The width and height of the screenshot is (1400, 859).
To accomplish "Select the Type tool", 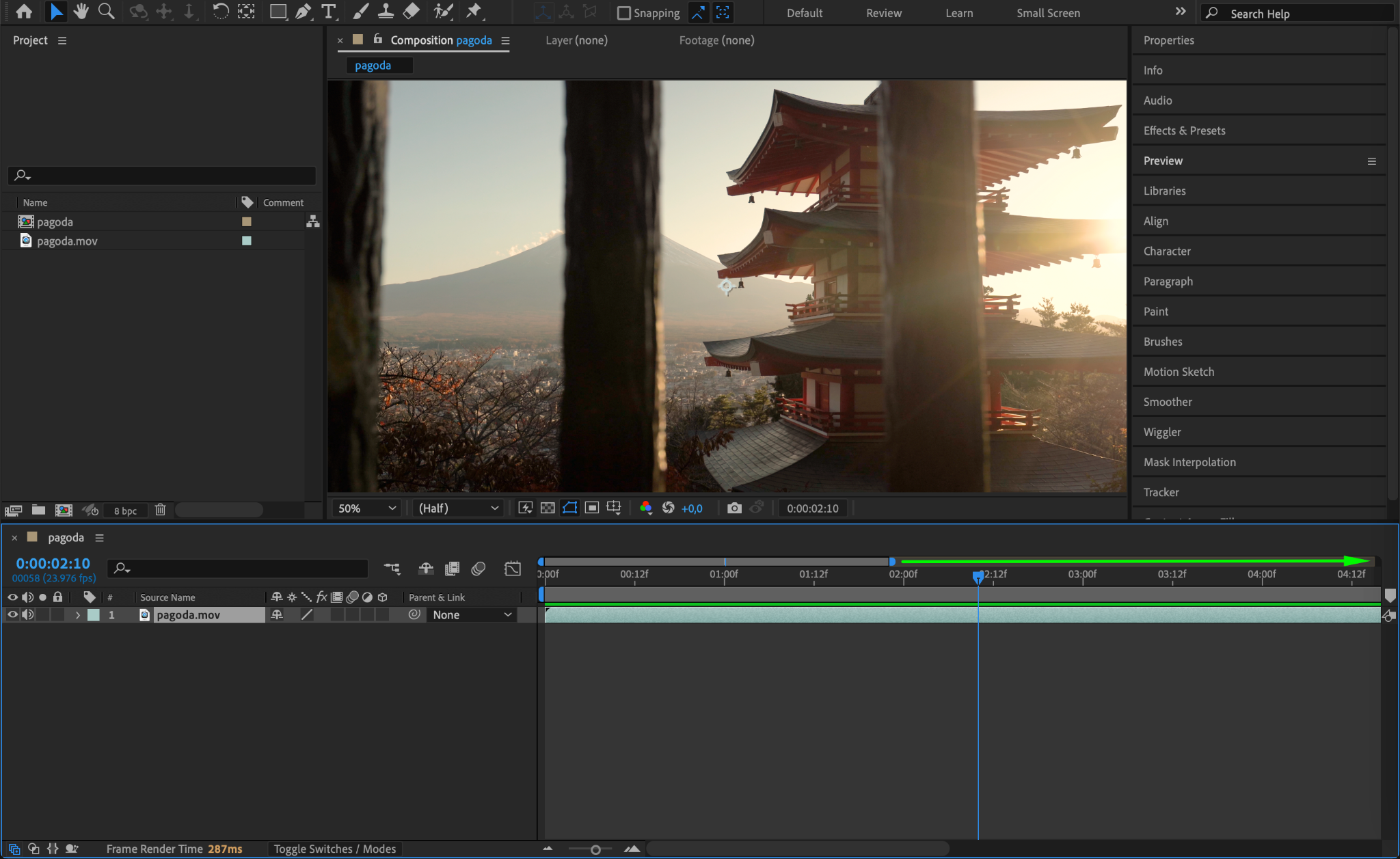I will [x=329, y=12].
